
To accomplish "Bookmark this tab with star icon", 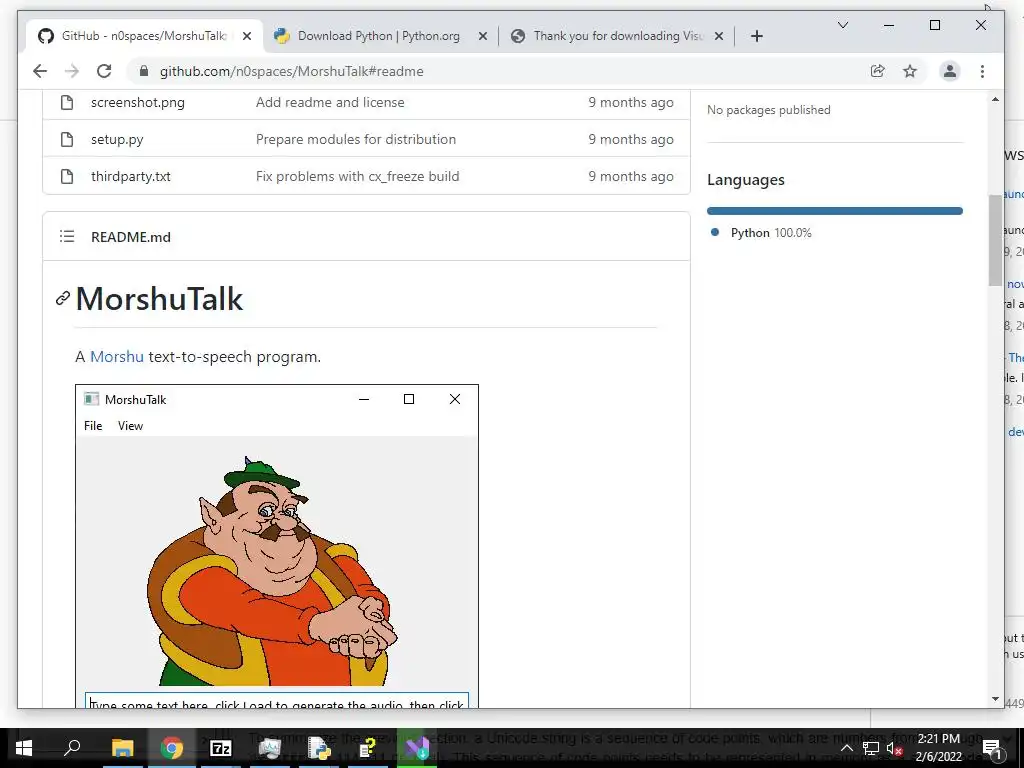I will [x=910, y=71].
